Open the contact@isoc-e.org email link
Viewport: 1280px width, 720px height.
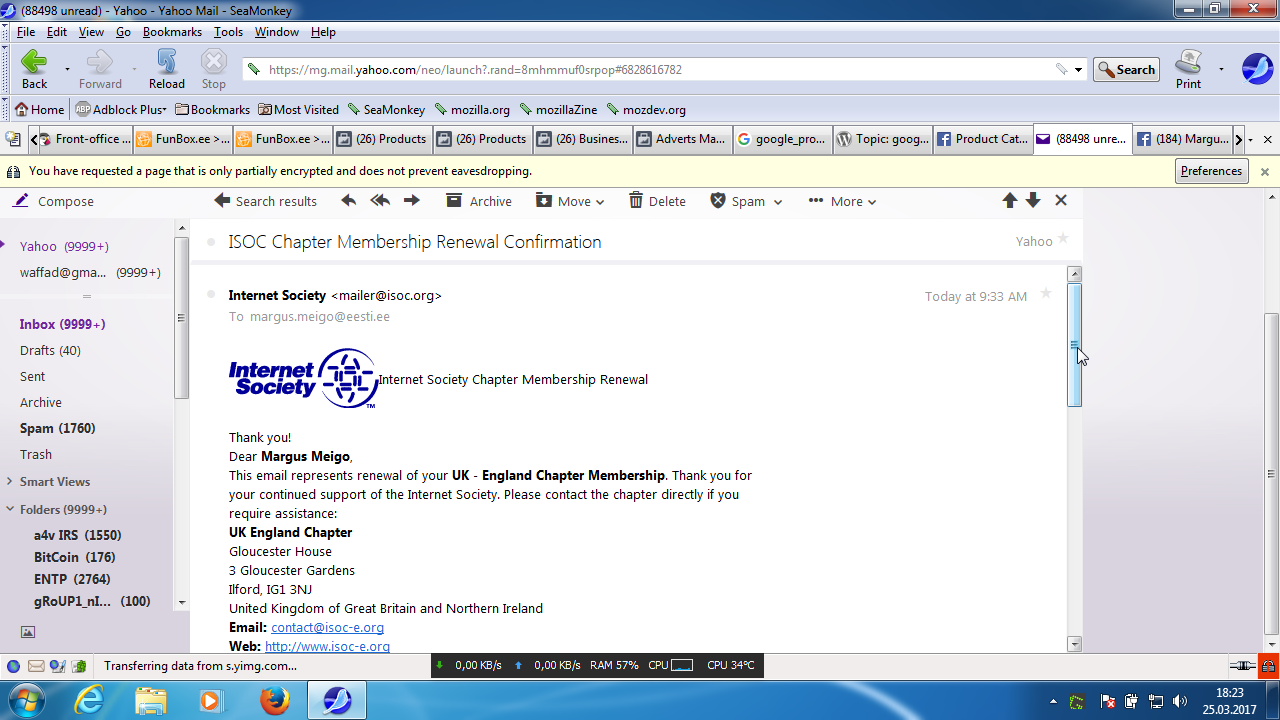coord(327,628)
